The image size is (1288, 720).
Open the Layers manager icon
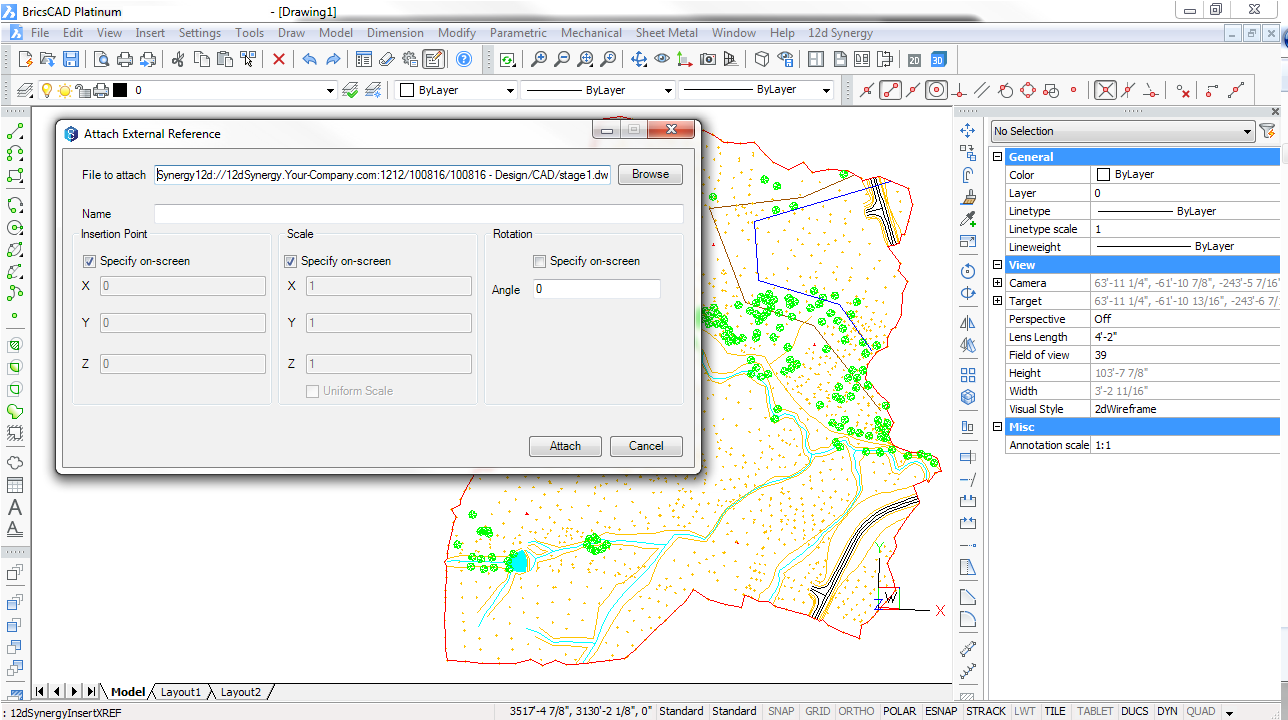pyautogui.click(x=24, y=90)
